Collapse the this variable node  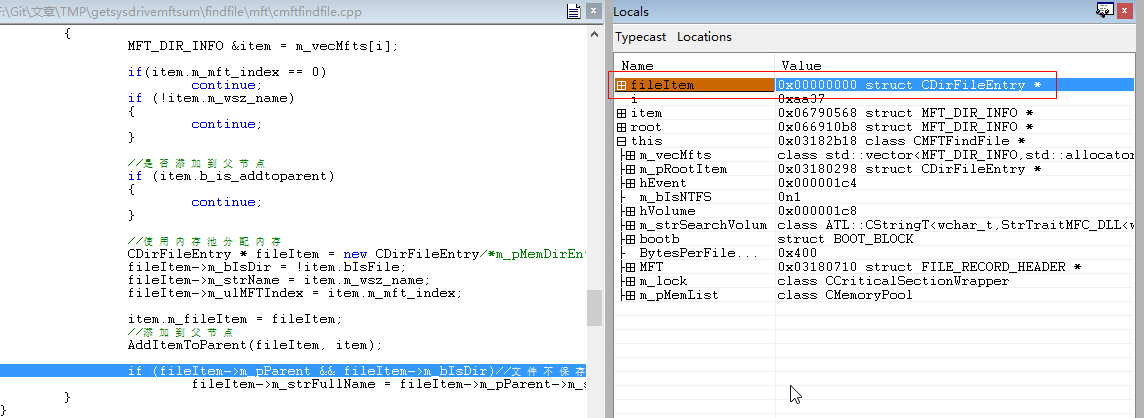[x=622, y=142]
